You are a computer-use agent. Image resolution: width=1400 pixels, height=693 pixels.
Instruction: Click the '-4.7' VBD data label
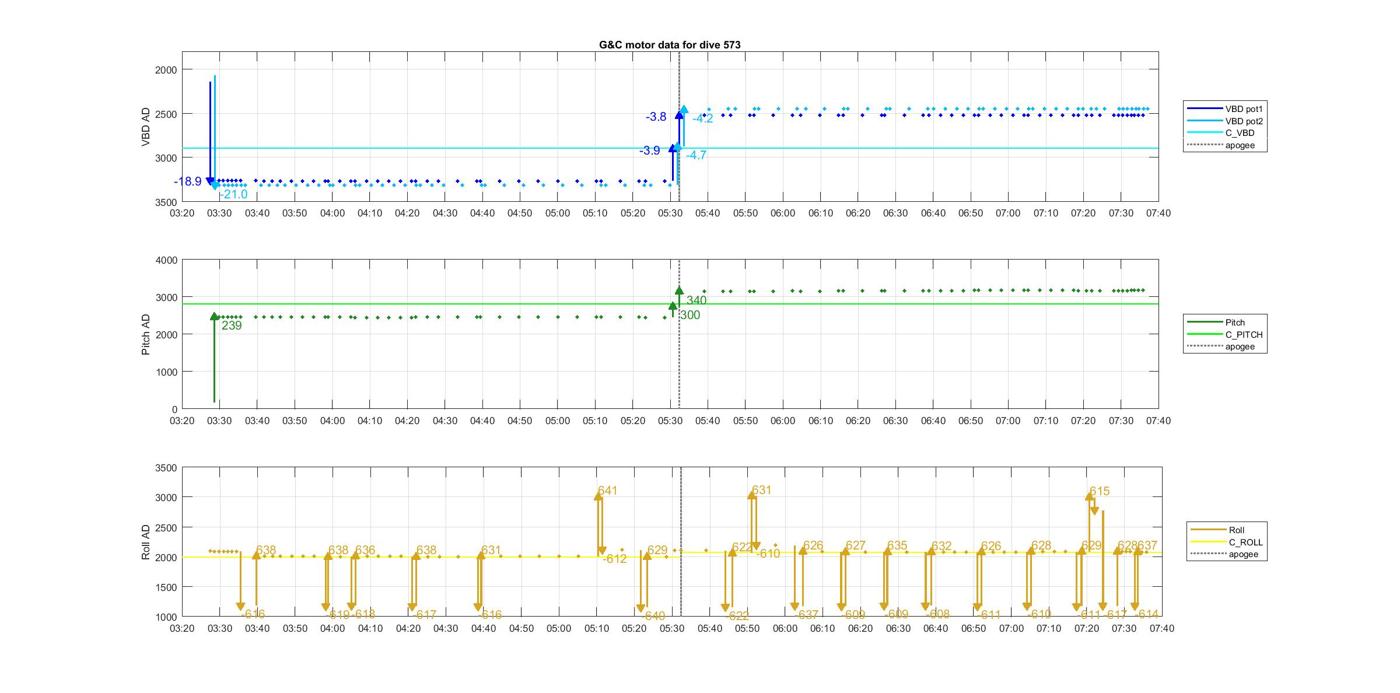(696, 155)
